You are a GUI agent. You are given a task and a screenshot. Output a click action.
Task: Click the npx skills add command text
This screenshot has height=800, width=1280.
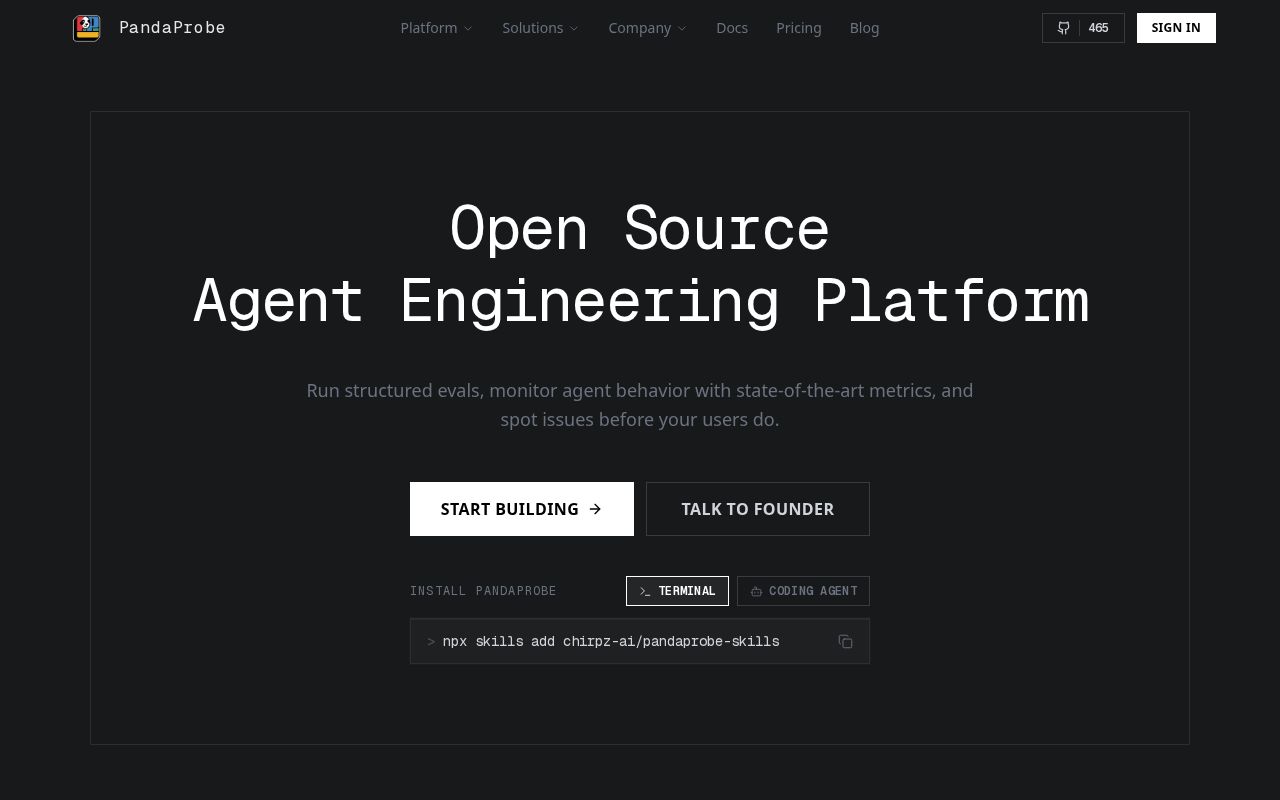coord(611,641)
